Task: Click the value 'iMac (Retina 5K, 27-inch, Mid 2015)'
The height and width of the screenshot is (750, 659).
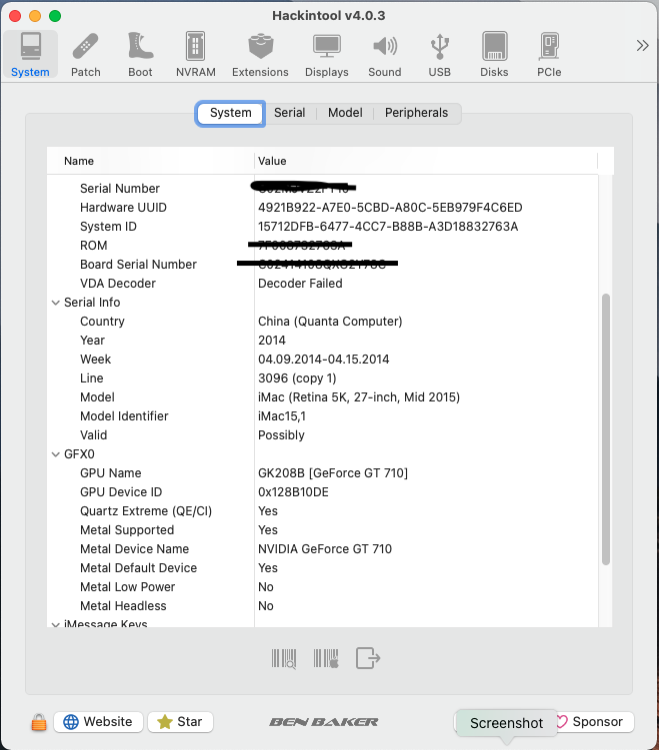Action: (x=359, y=397)
